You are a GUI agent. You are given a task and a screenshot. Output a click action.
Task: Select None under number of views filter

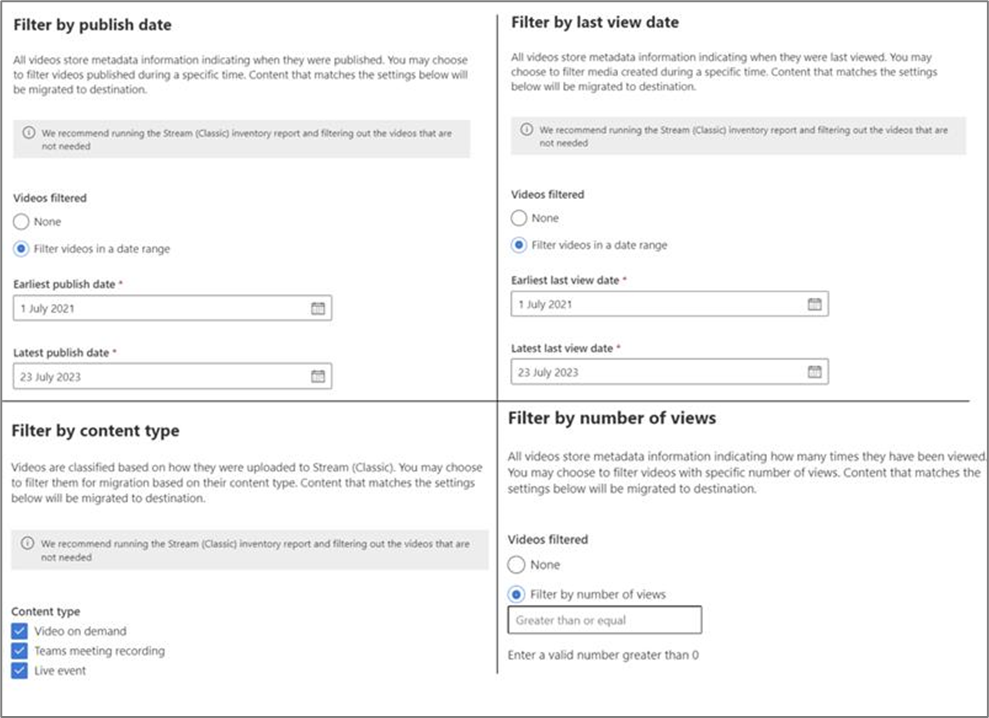pos(518,565)
